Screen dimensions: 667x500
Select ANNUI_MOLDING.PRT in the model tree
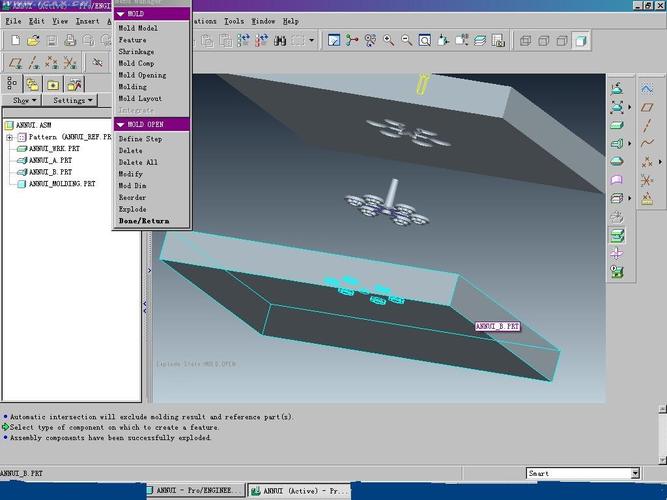coord(56,184)
